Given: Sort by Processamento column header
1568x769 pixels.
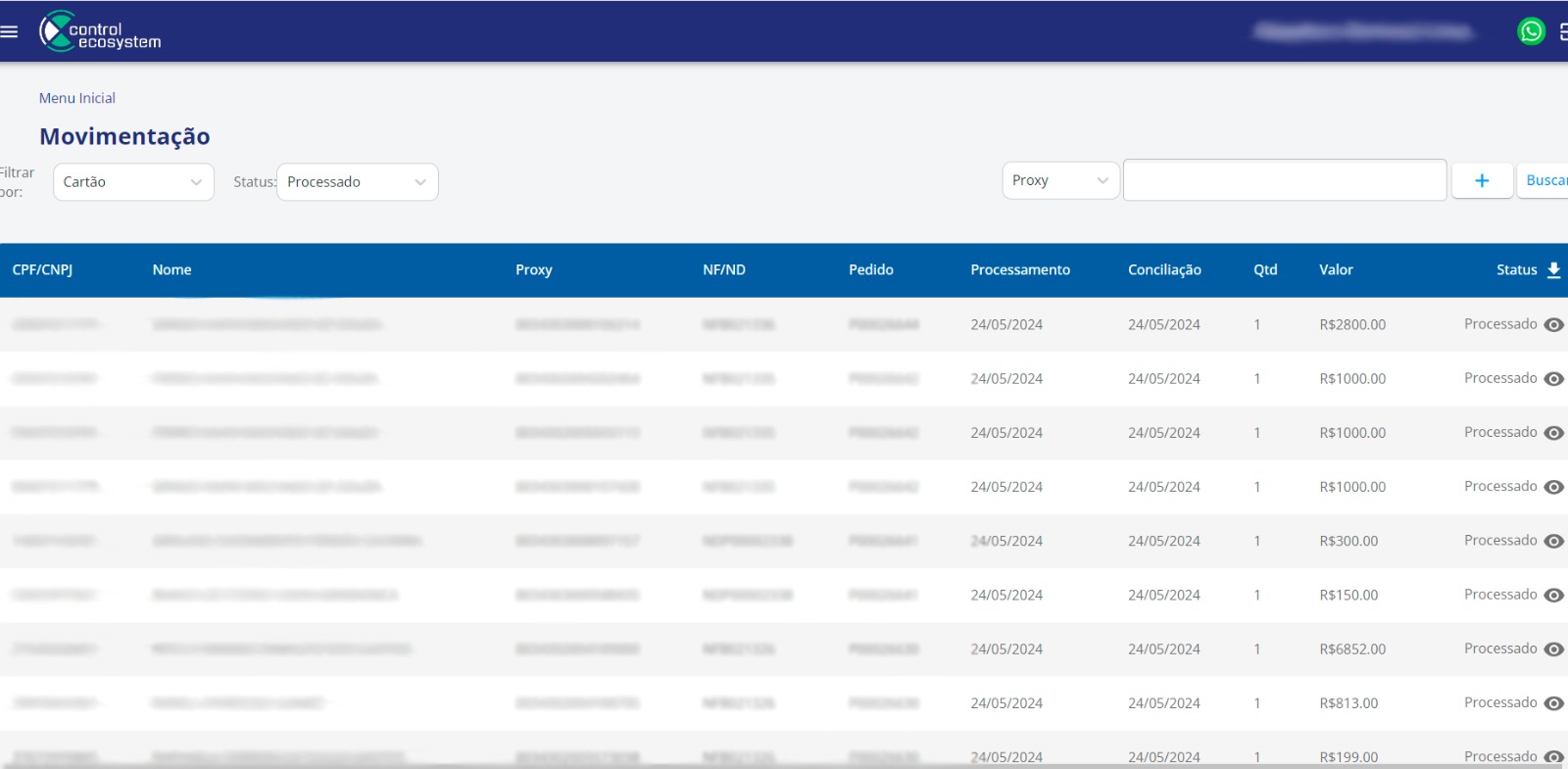Looking at the screenshot, I should (x=1020, y=270).
